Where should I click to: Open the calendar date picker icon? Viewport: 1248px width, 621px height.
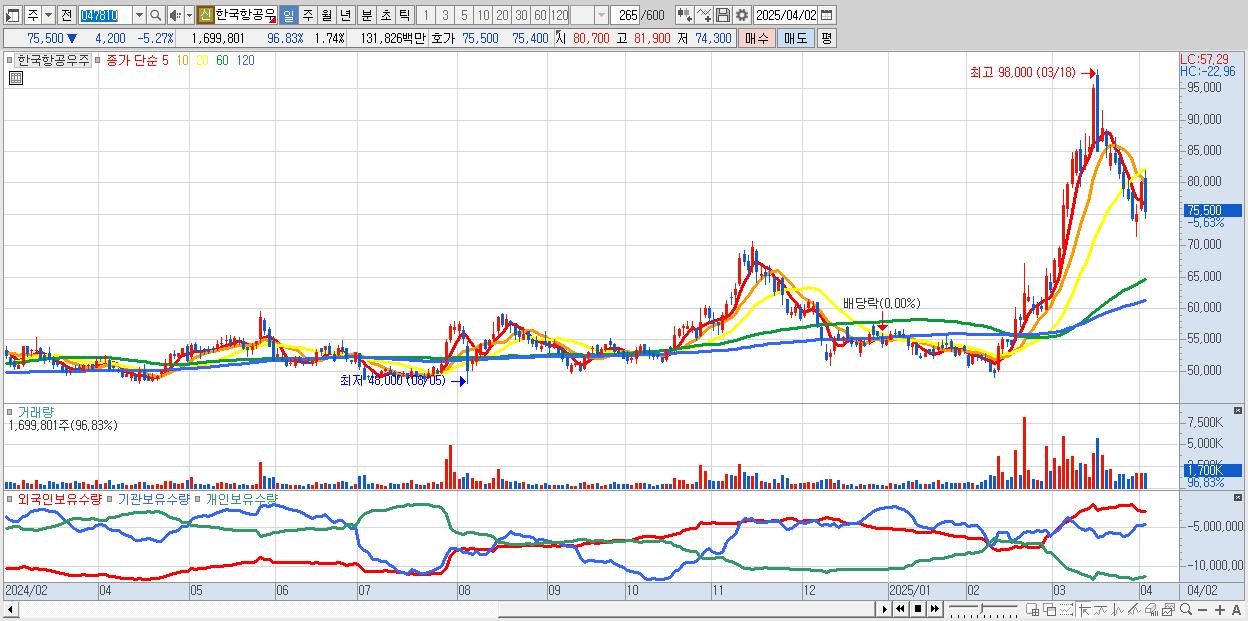click(827, 15)
